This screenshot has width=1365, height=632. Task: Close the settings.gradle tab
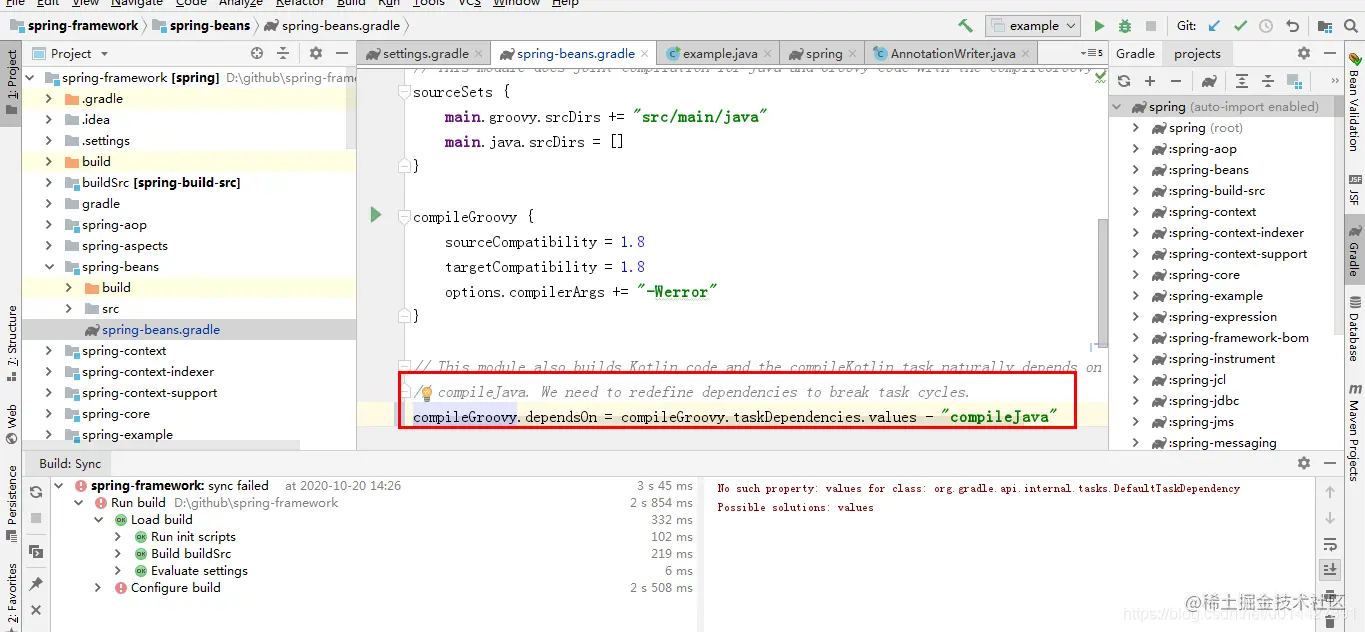(x=479, y=54)
